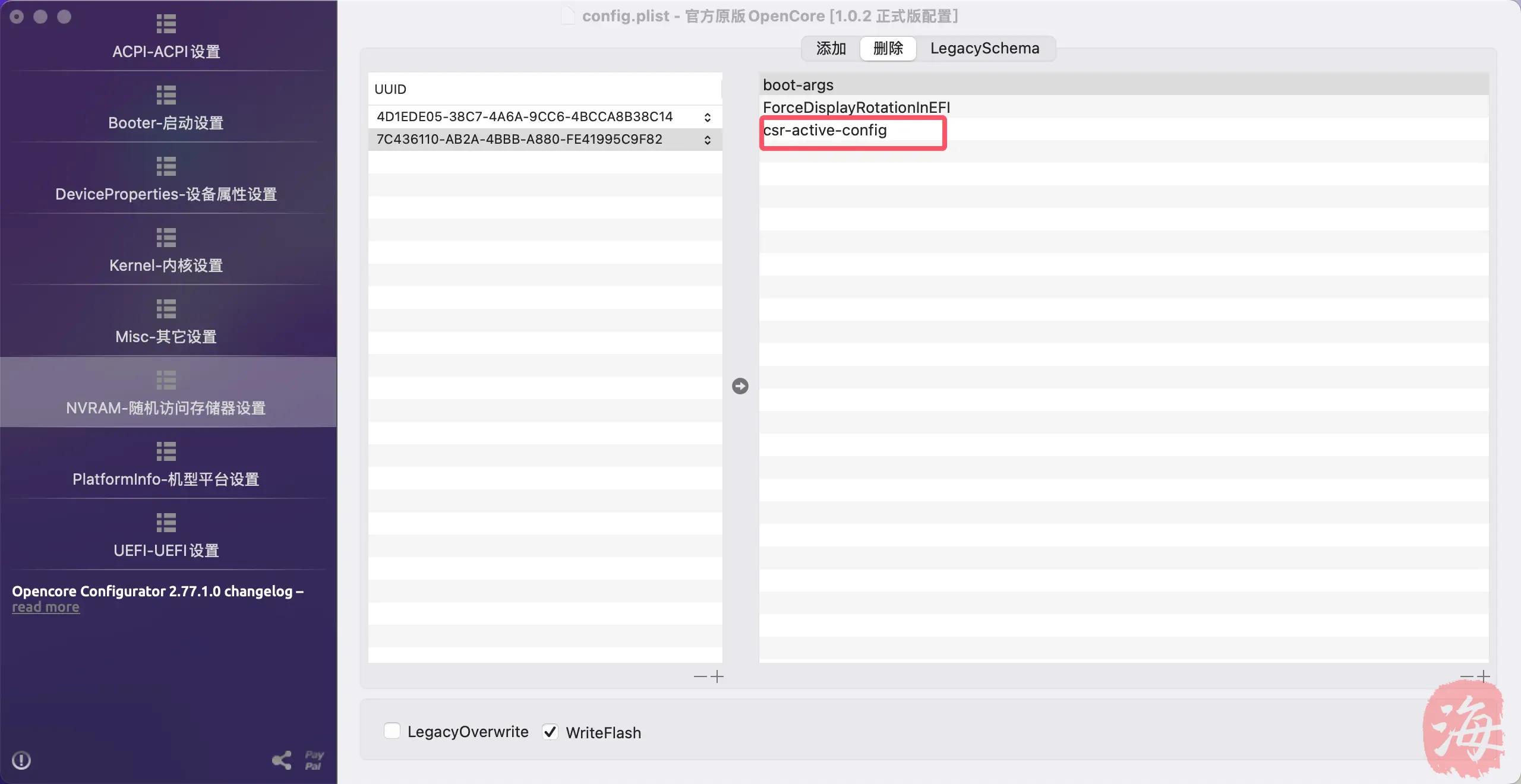1521x784 pixels.
Task: Open the changelog read more link
Action: coord(46,607)
